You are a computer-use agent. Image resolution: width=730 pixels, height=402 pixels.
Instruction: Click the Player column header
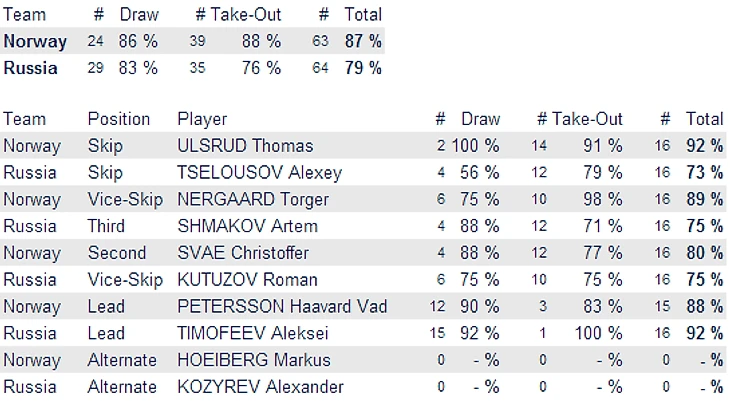pyautogui.click(x=202, y=119)
